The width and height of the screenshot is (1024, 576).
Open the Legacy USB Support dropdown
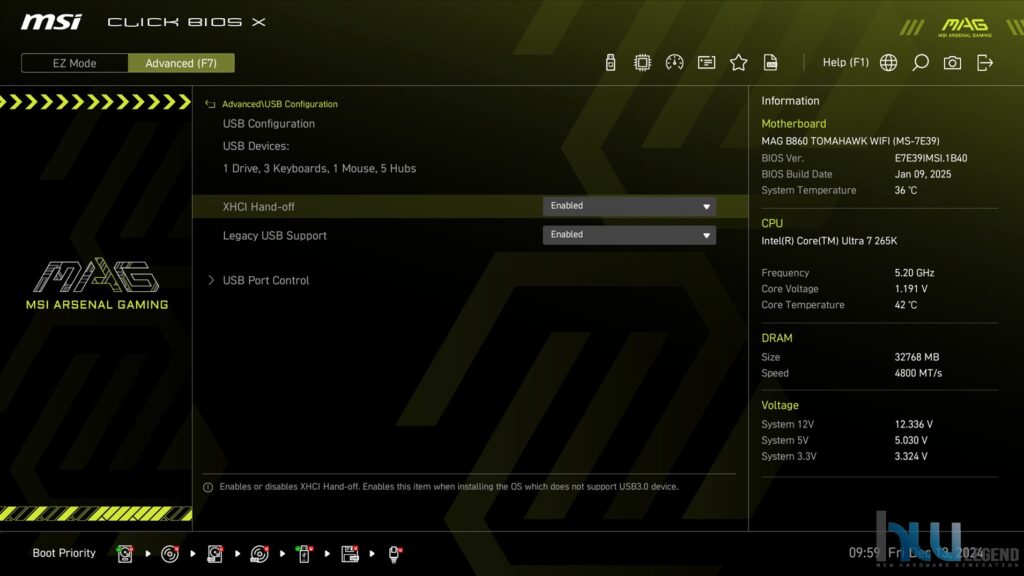(x=629, y=235)
